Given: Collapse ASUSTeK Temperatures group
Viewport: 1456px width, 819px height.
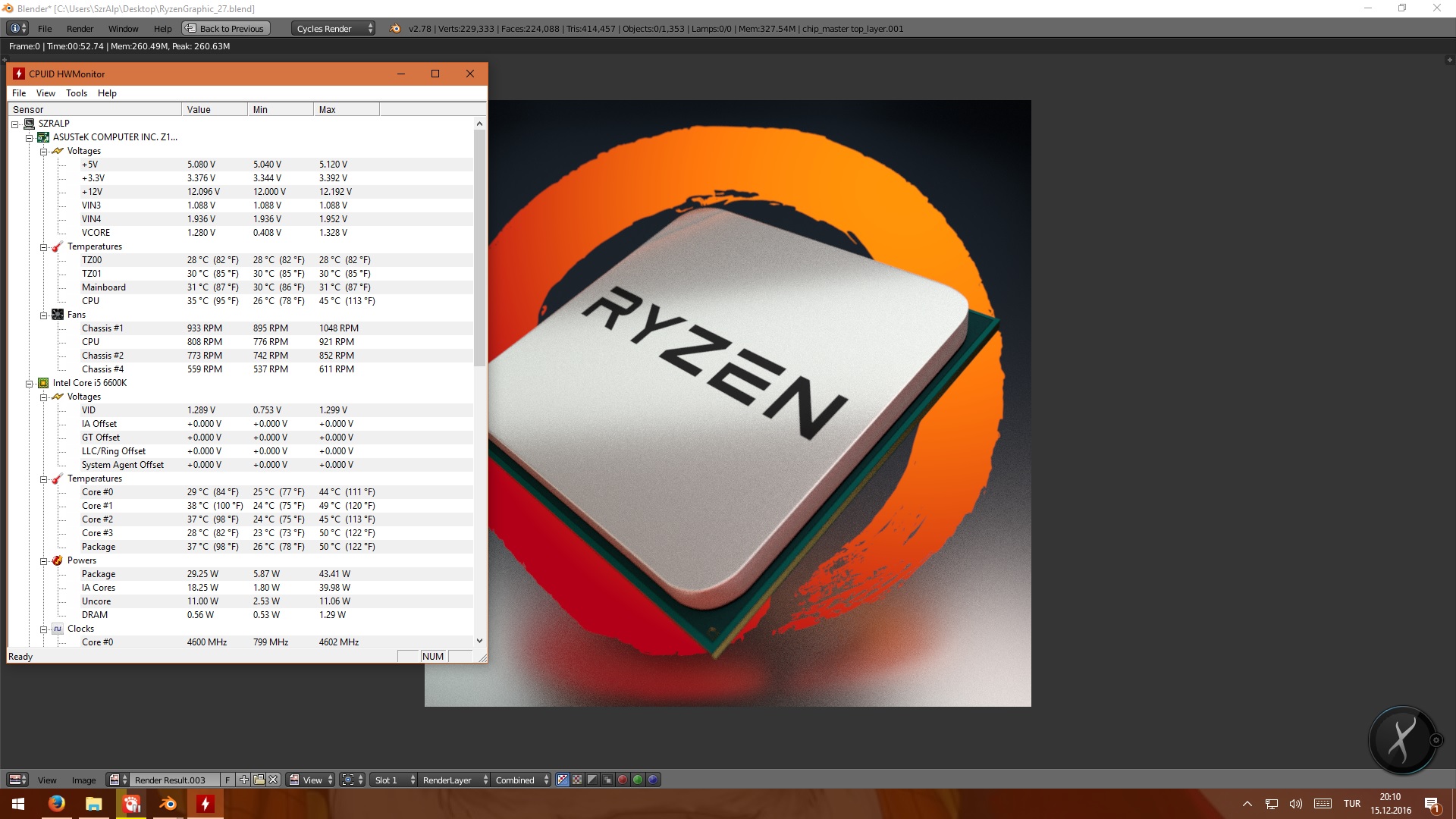Looking at the screenshot, I should [43, 246].
